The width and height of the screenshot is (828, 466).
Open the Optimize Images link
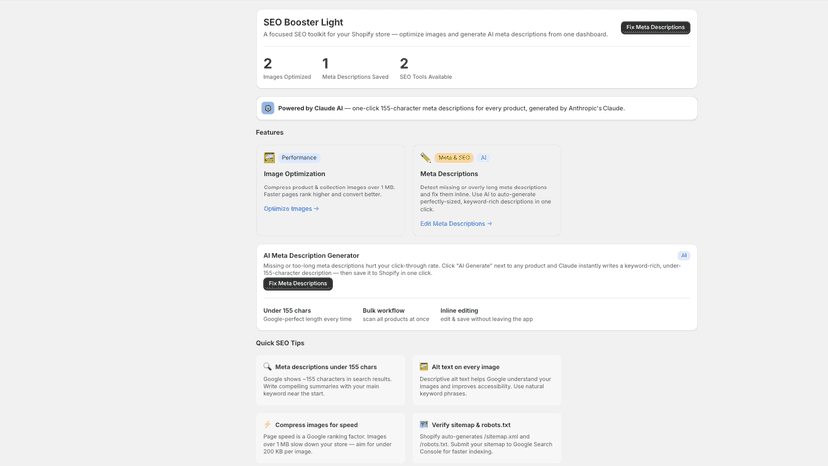point(291,209)
